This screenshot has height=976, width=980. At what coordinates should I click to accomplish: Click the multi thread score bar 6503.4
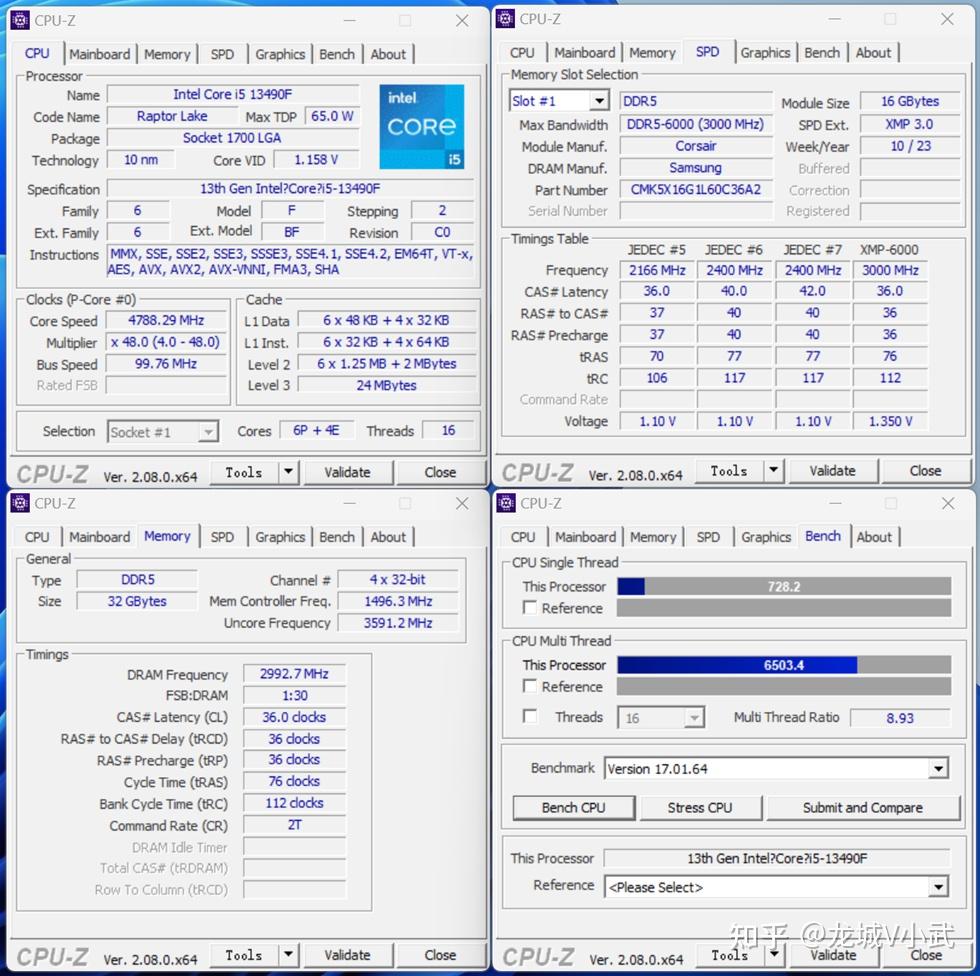[x=784, y=665]
